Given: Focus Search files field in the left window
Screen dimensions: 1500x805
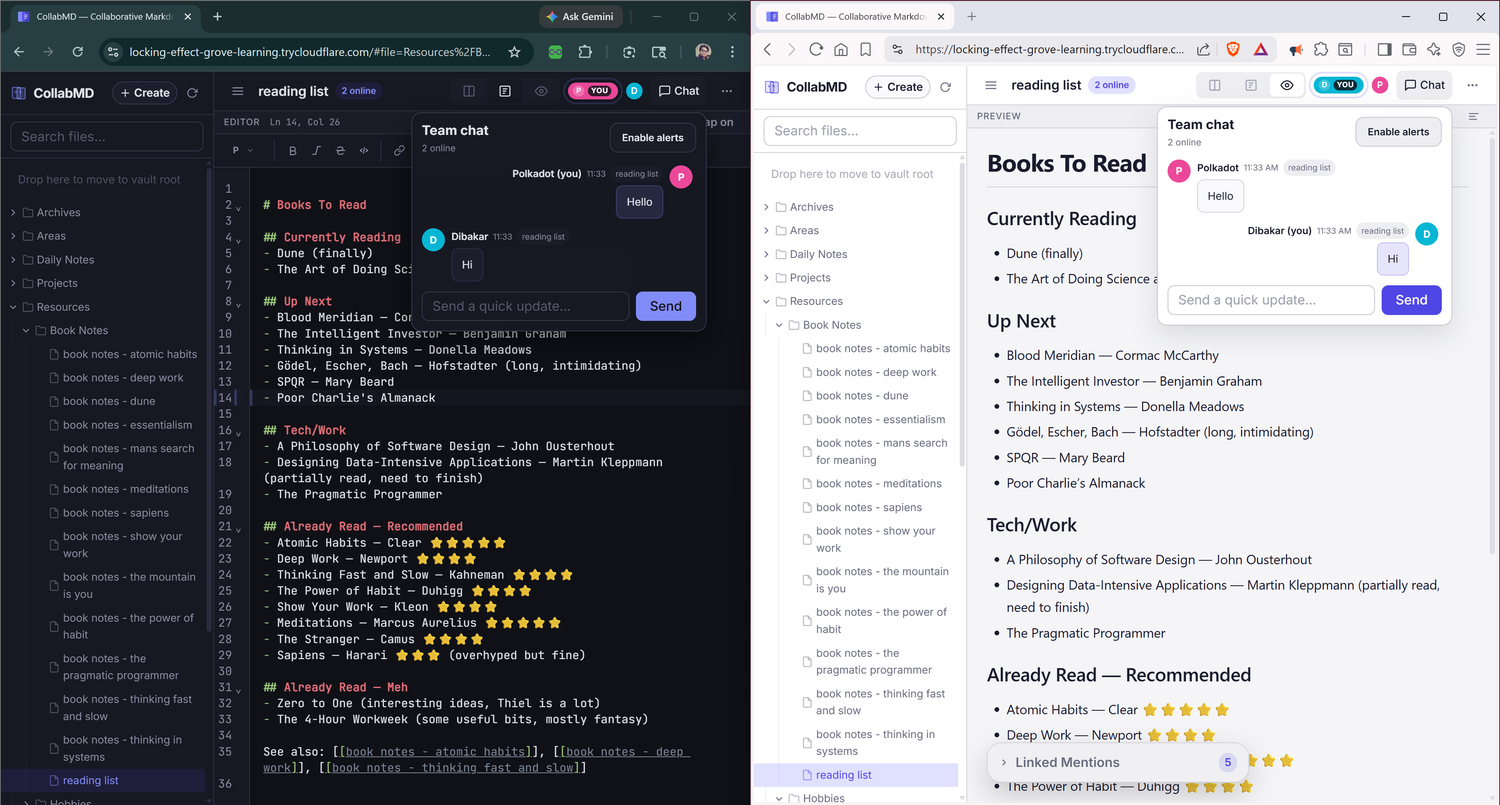Looking at the screenshot, I should pos(107,137).
